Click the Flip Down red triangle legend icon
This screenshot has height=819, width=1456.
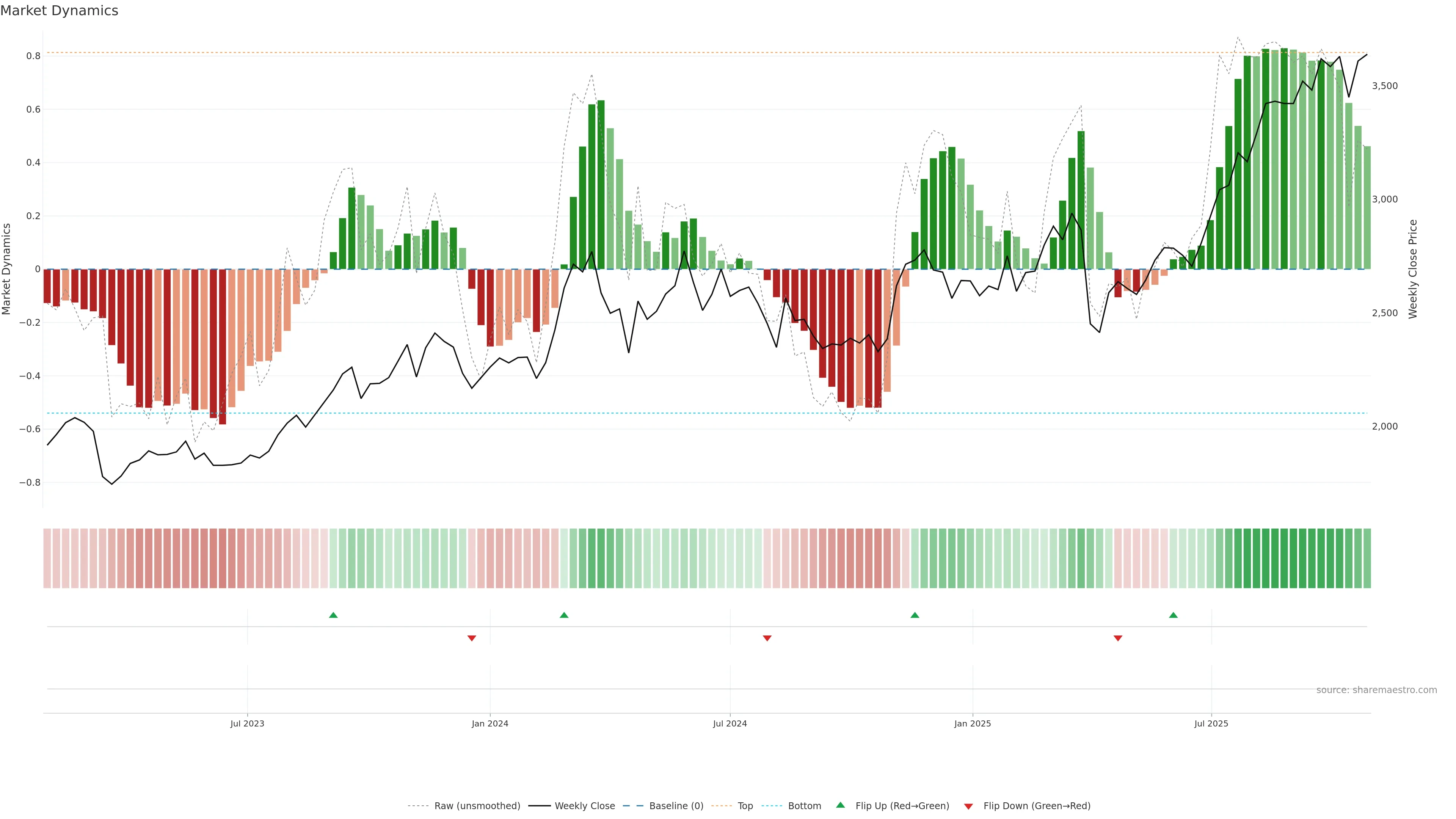click(968, 806)
